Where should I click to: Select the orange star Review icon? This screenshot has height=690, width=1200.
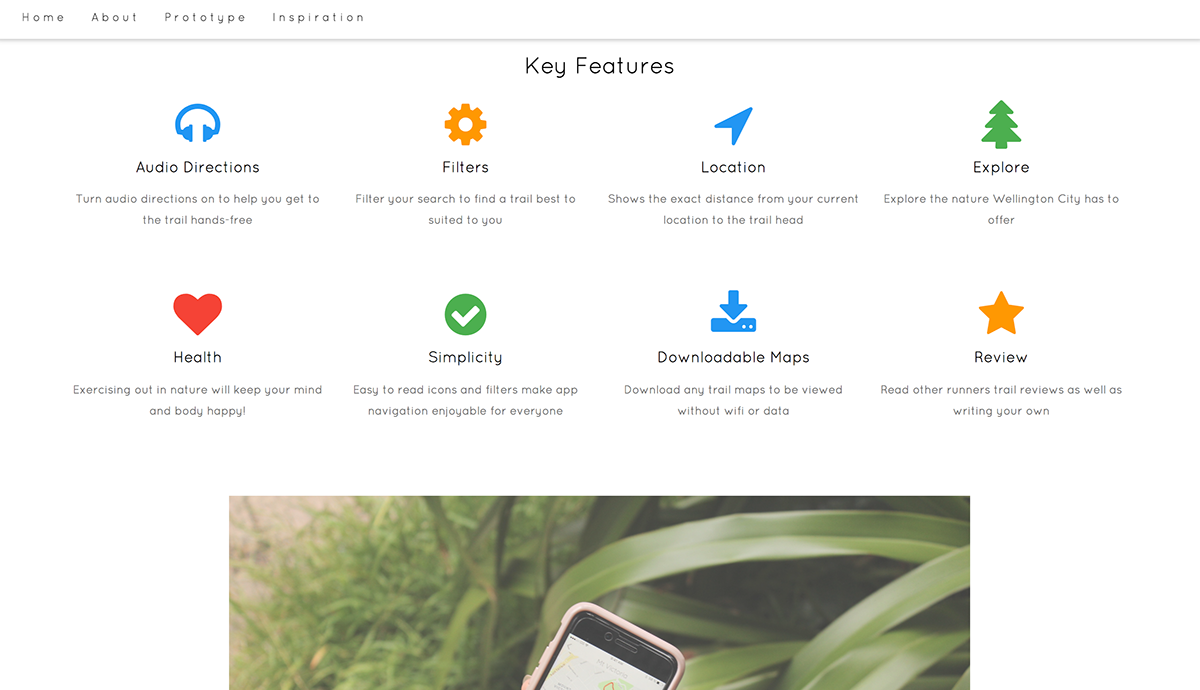click(1001, 314)
